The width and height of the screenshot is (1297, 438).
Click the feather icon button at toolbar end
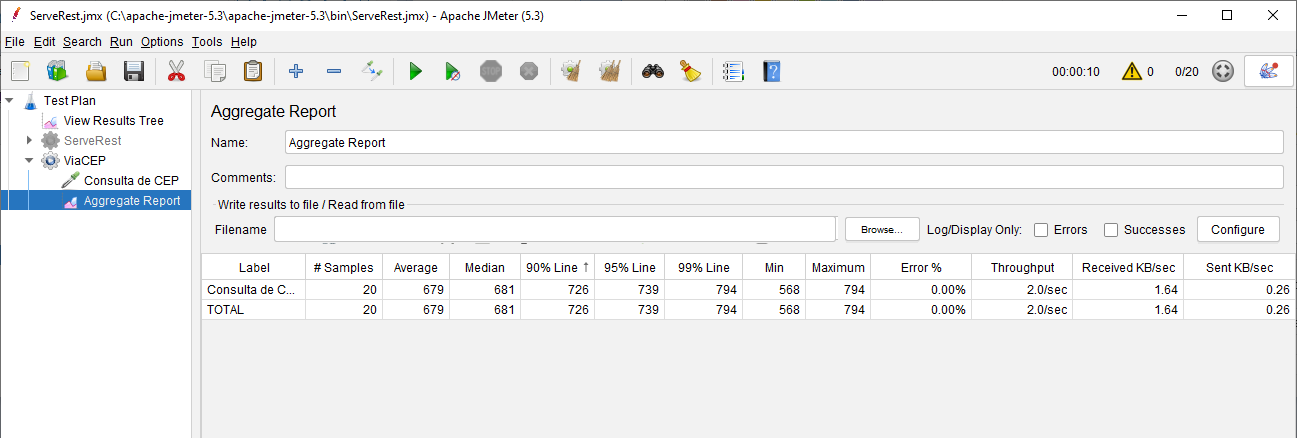pyautogui.click(x=1268, y=71)
